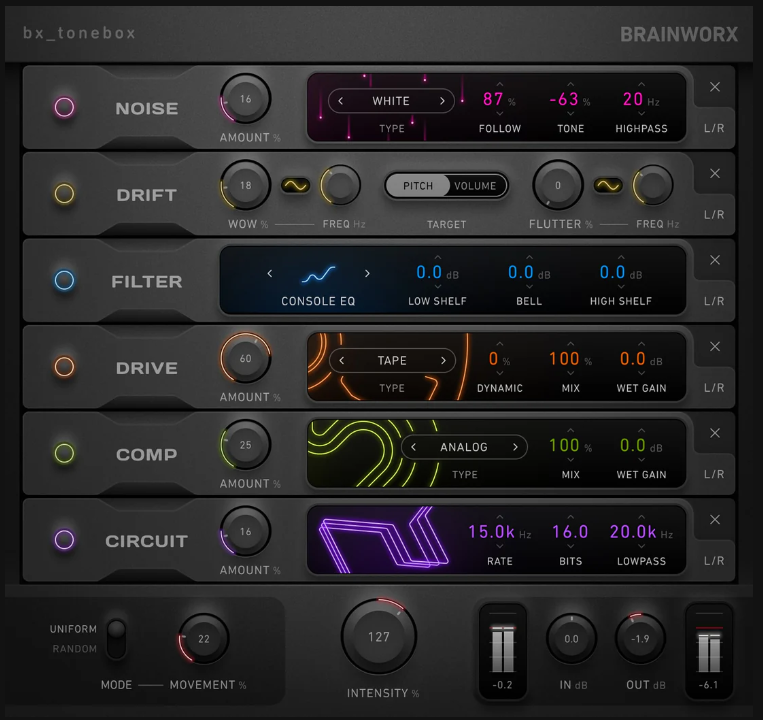Select PITCH as drift target
Screen dimensions: 763x720
coord(418,186)
